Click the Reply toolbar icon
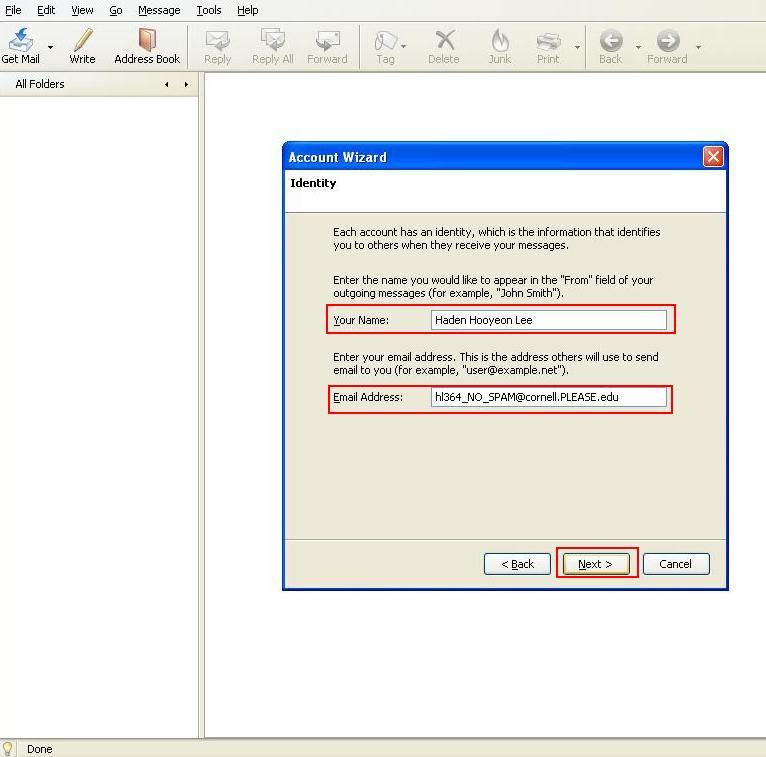Image resolution: width=766 pixels, height=757 pixels. 217,41
